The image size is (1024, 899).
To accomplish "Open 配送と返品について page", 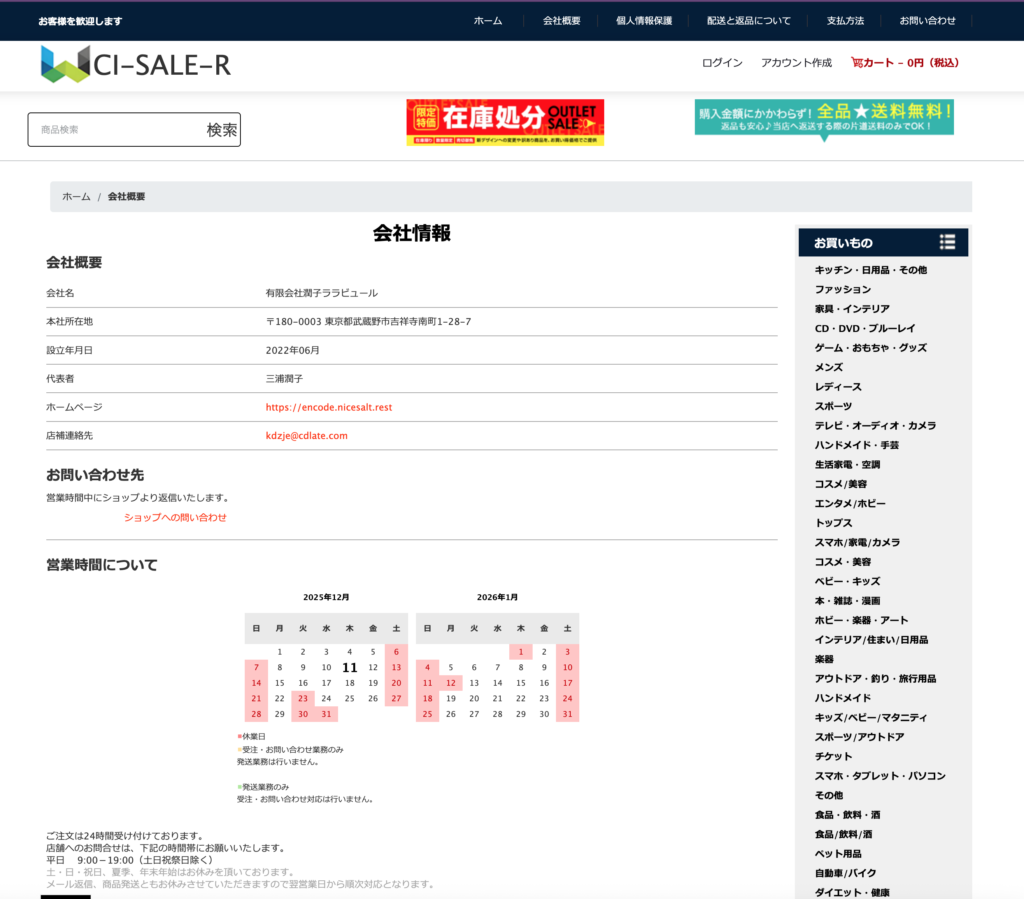I will [748, 21].
